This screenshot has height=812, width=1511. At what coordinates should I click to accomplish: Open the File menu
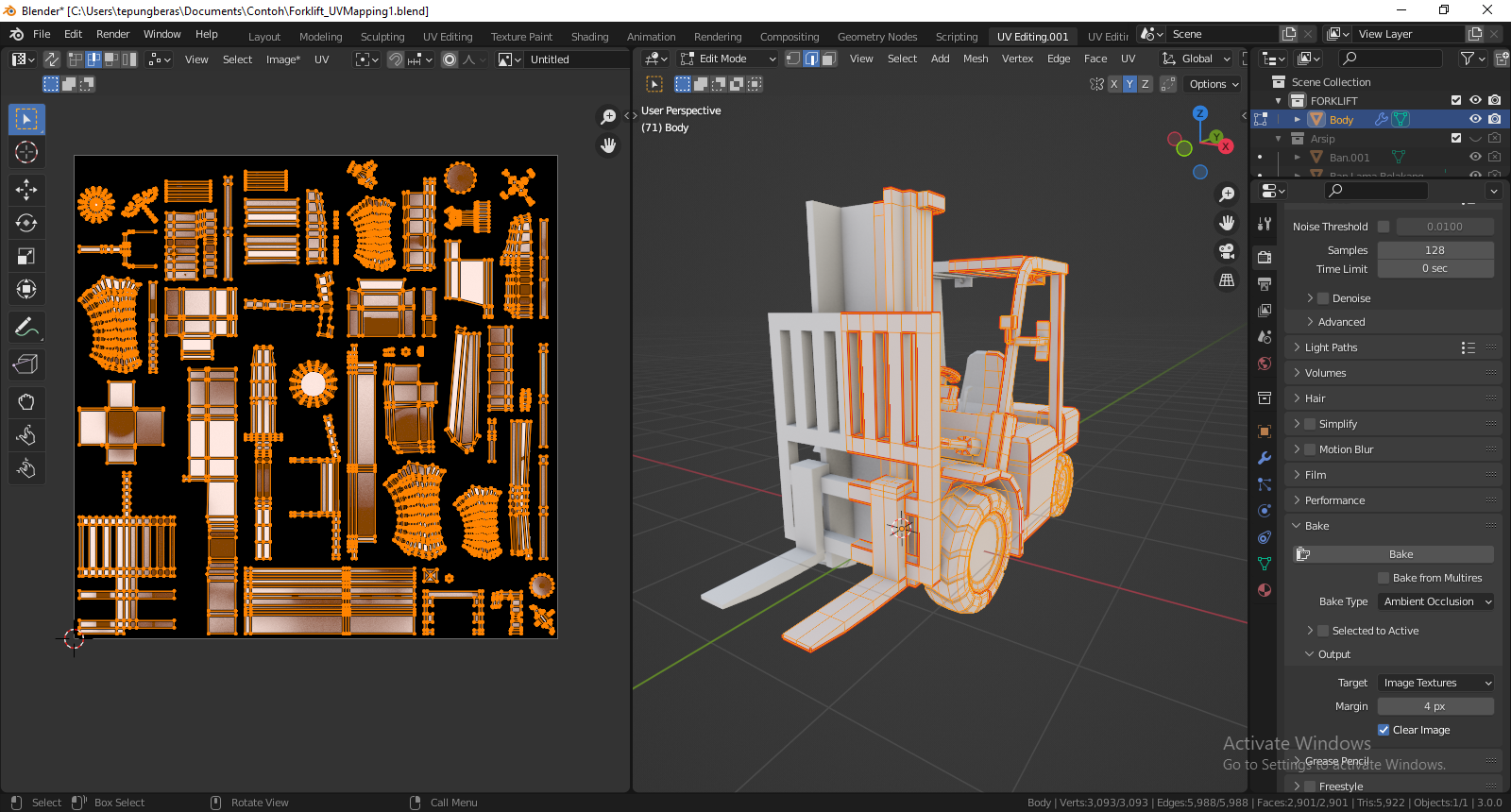tap(42, 34)
